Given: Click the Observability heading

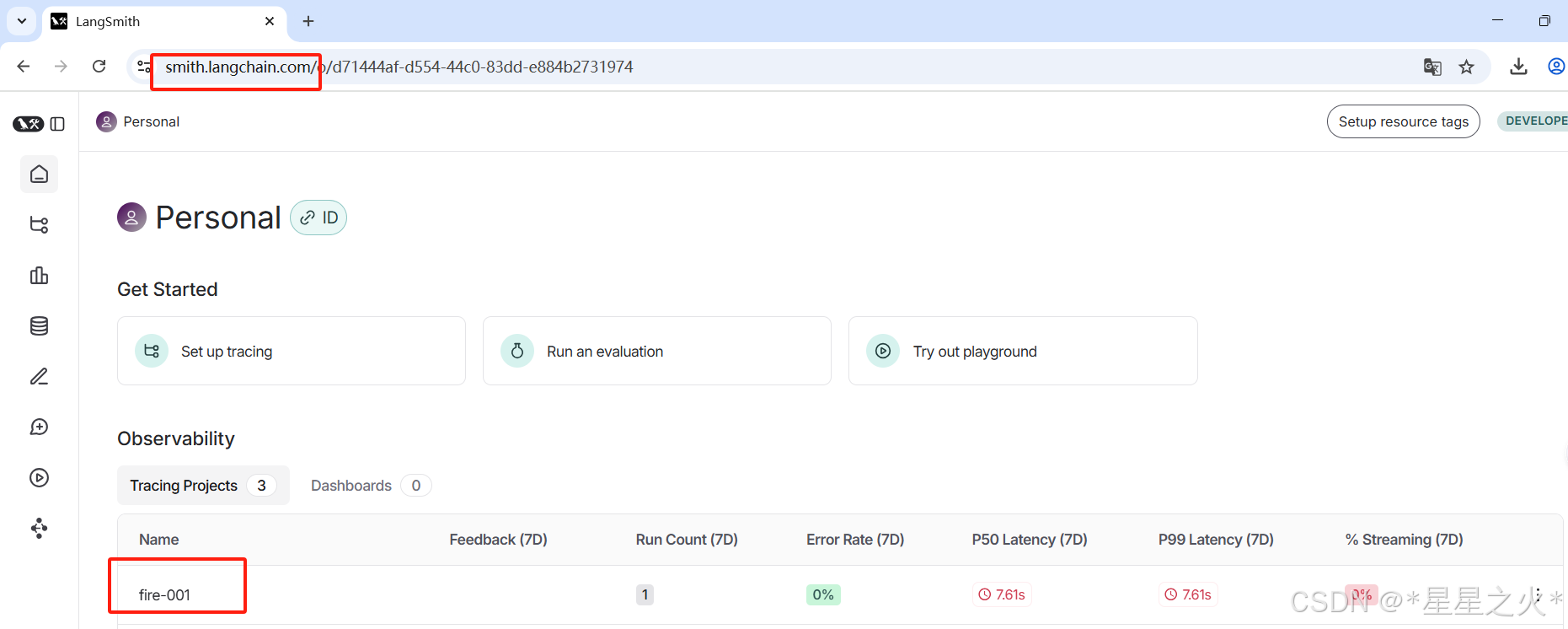Looking at the screenshot, I should pyautogui.click(x=176, y=438).
